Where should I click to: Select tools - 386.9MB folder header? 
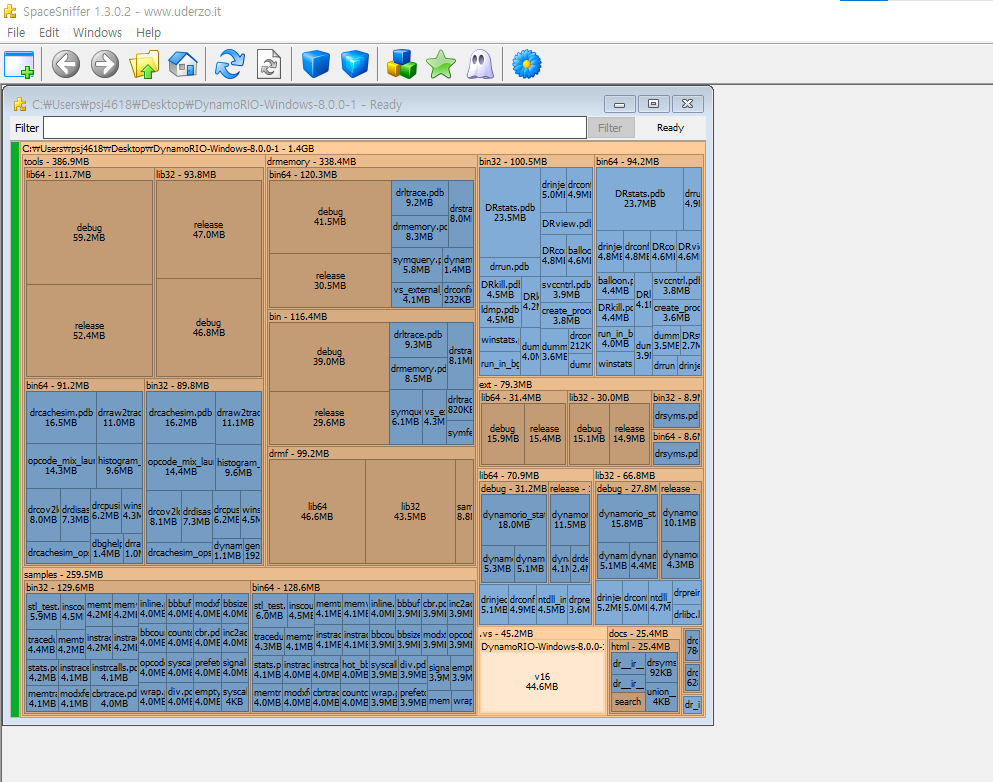click(143, 161)
